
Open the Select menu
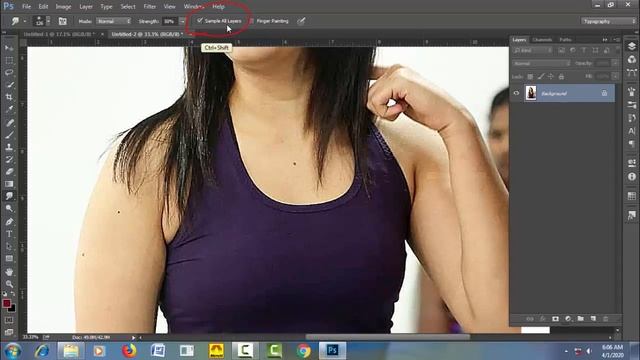point(128,7)
